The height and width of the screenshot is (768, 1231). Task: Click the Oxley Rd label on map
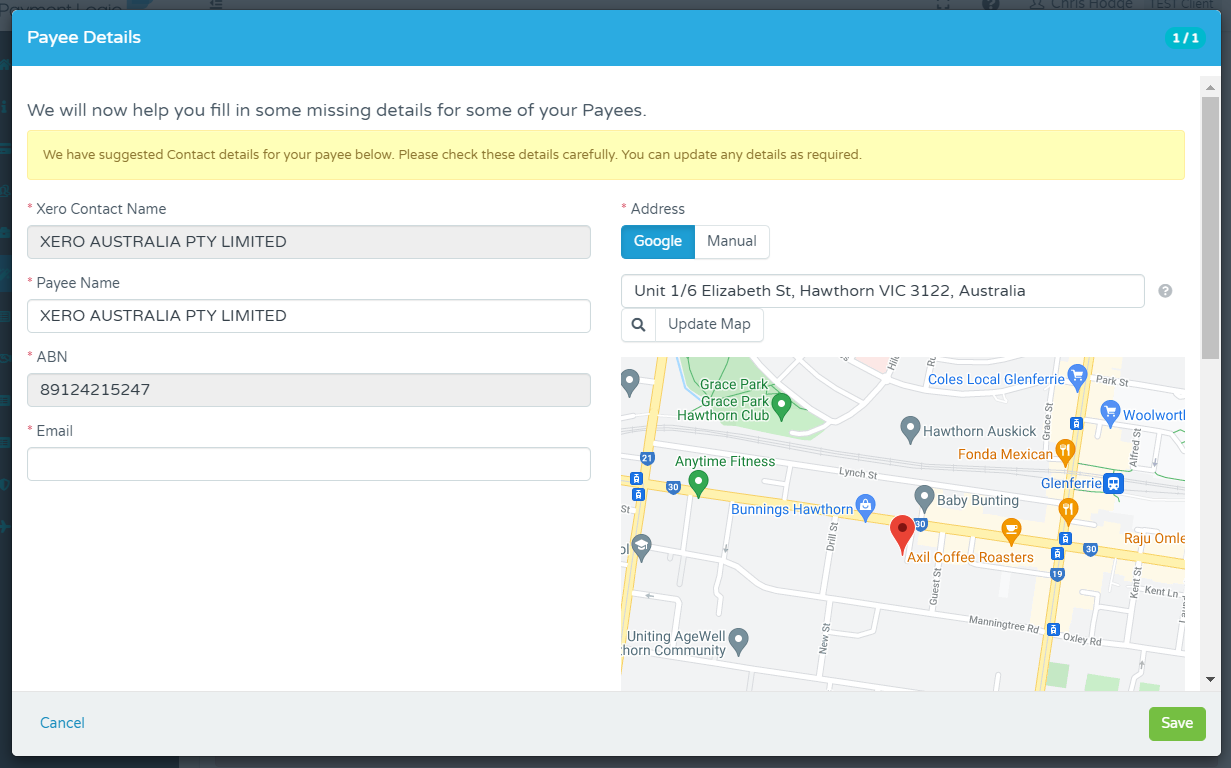[1082, 640]
